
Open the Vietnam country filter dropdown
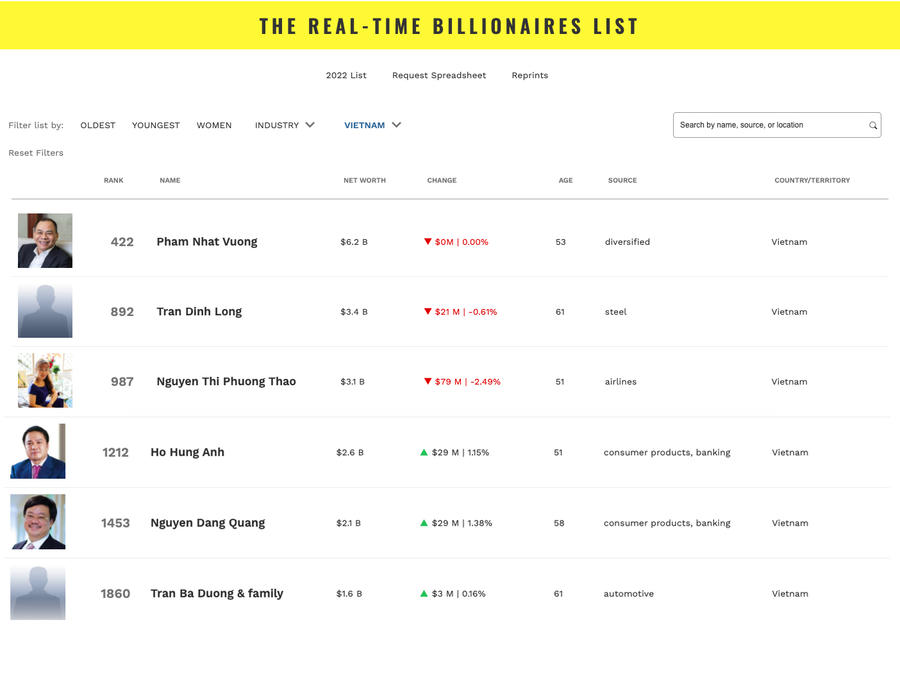tap(372, 125)
